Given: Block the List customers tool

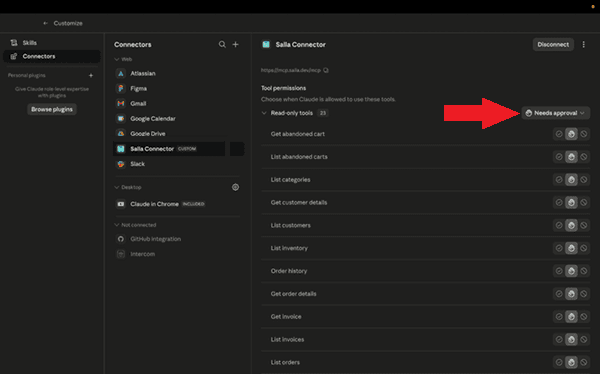Looking at the screenshot, I should point(584,225).
